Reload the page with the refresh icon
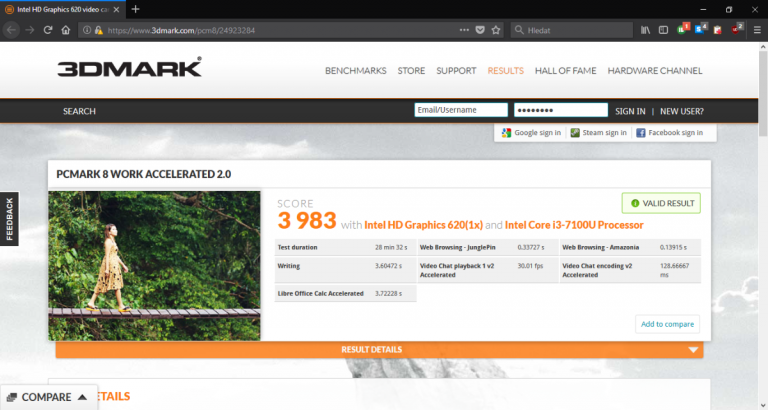This screenshot has height=410, width=768. coord(47,30)
